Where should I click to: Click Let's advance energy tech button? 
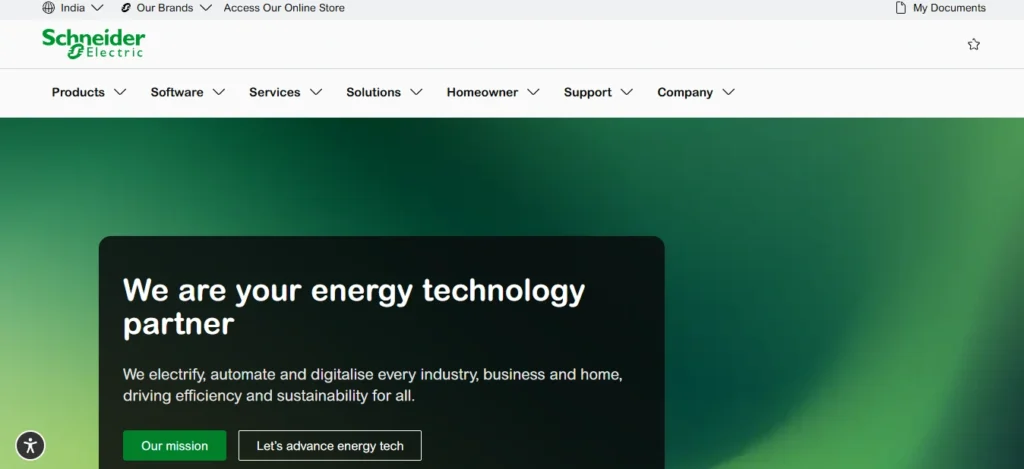pyautogui.click(x=330, y=445)
